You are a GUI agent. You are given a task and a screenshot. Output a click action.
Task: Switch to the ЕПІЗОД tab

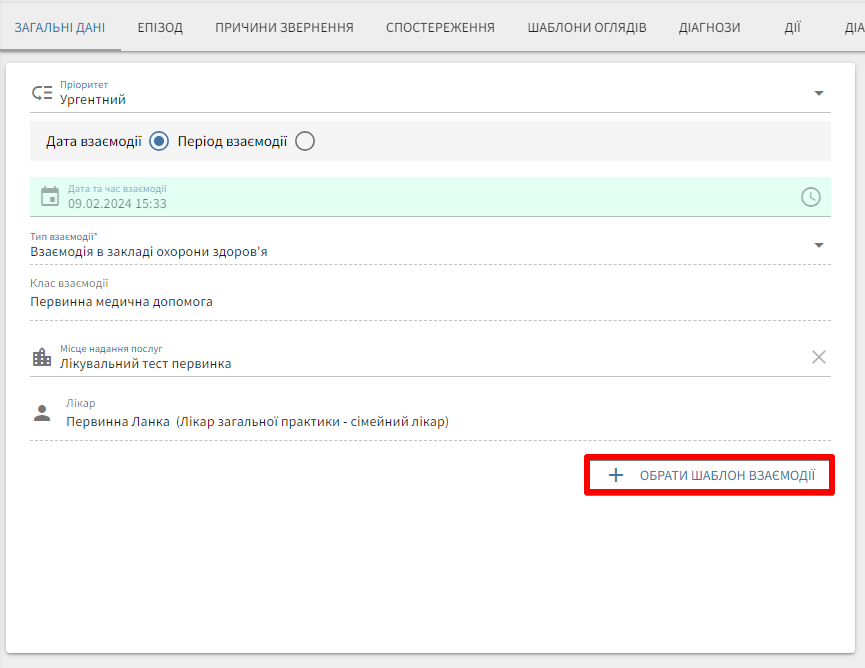(160, 27)
